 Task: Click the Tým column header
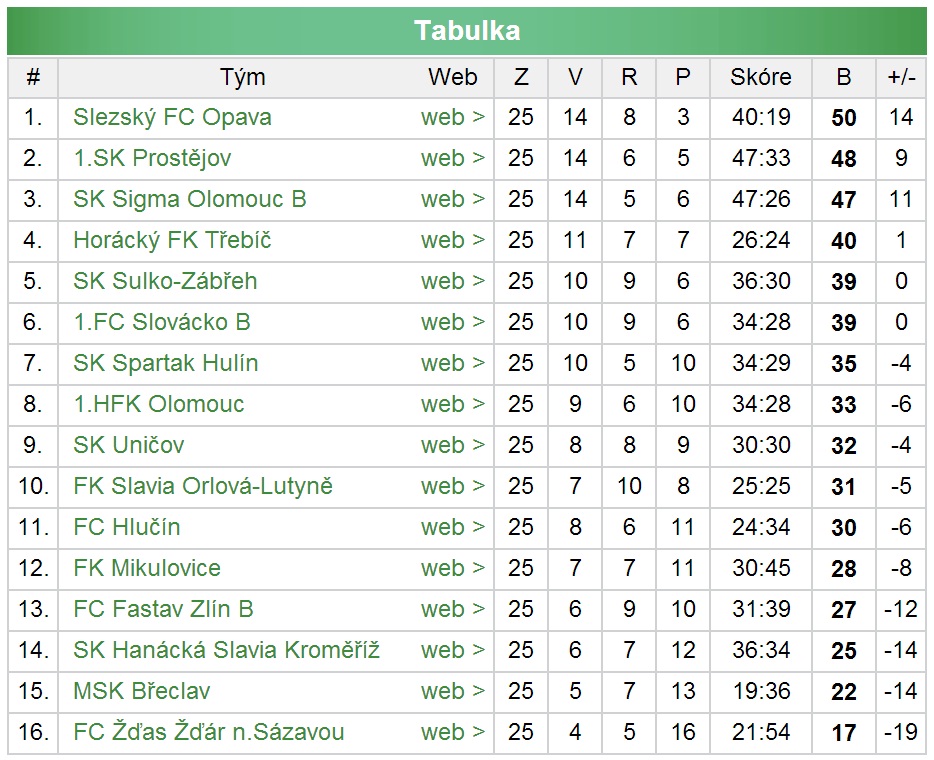243,77
